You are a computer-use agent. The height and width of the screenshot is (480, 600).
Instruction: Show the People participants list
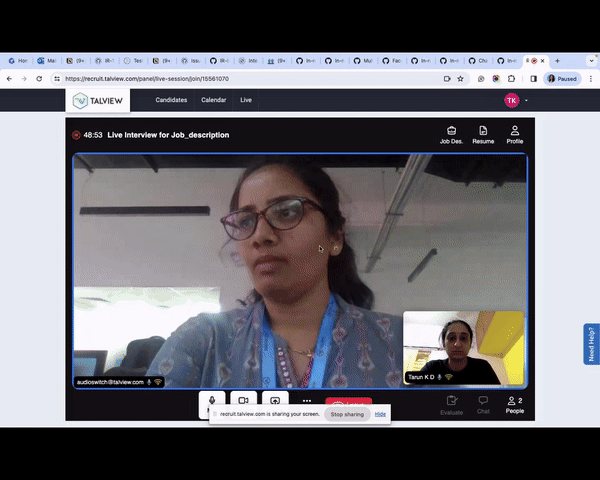pyautogui.click(x=515, y=405)
